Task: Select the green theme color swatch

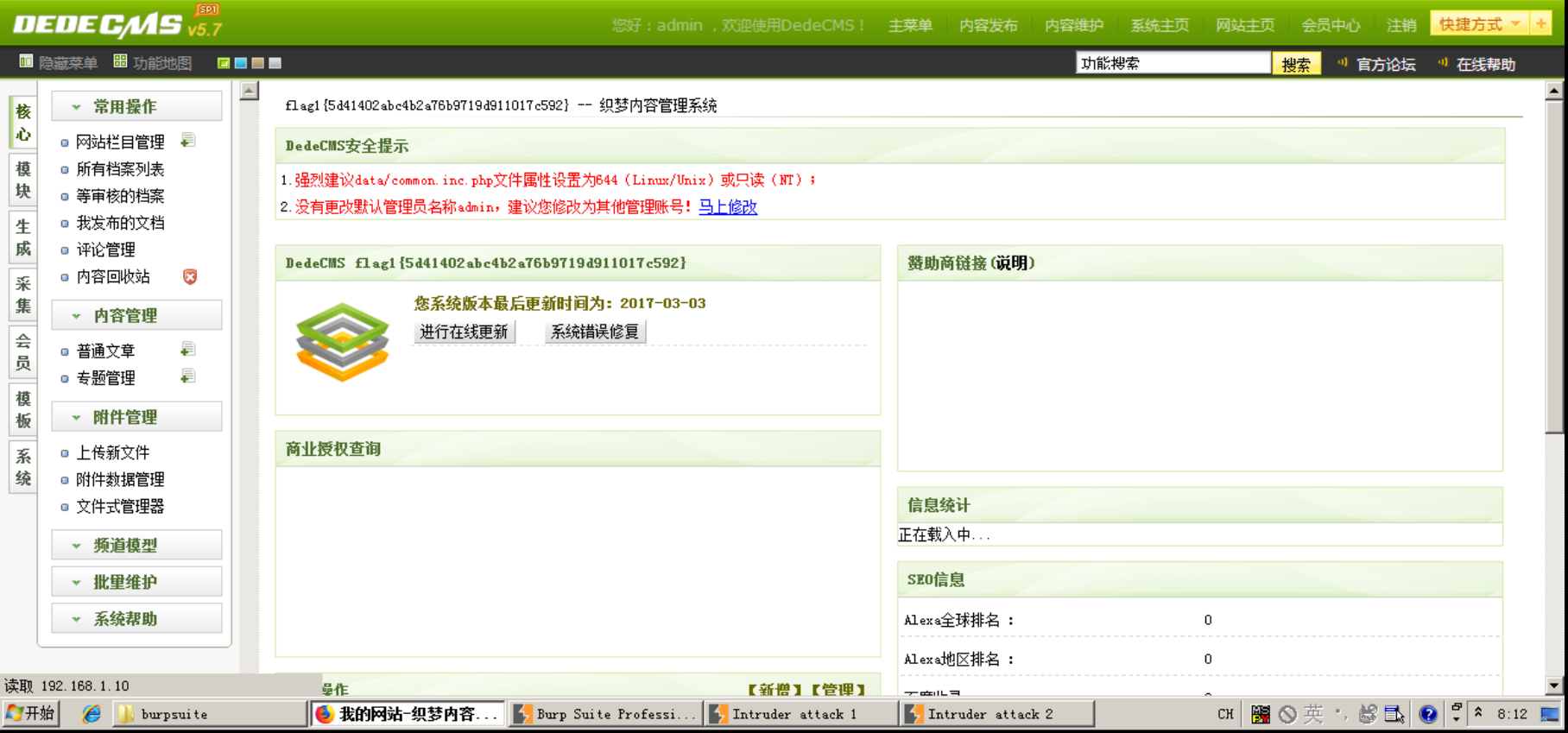Action: point(224,63)
